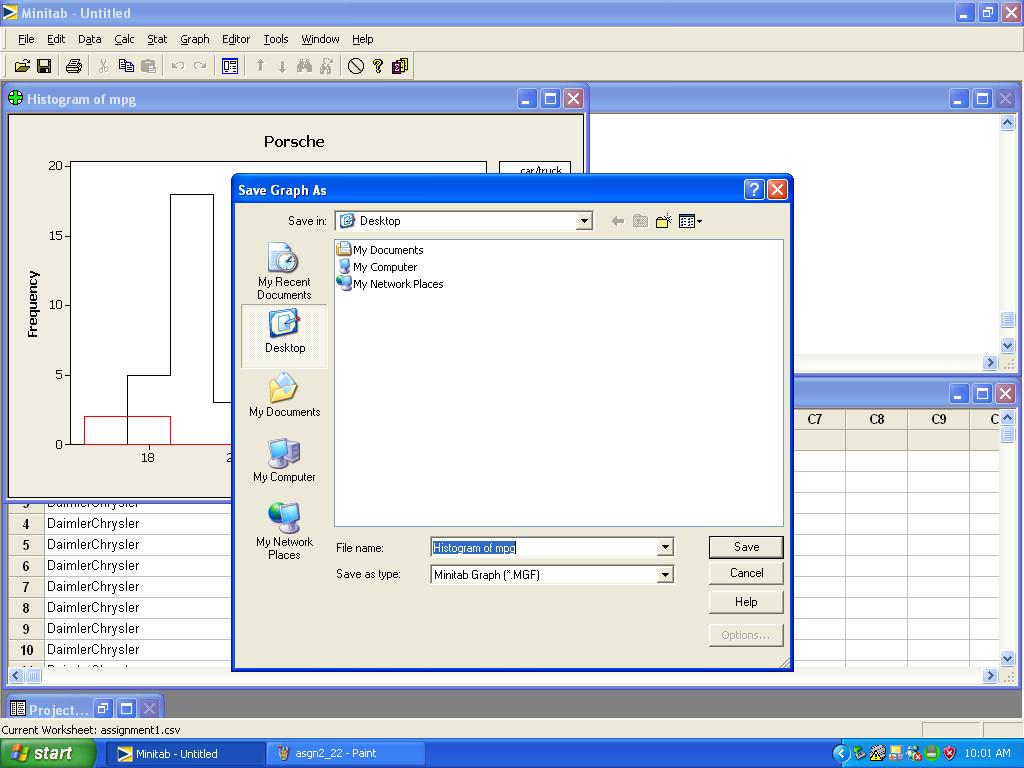Expand the Save in location dropdown
Viewport: 1024px width, 768px height.
click(x=584, y=221)
